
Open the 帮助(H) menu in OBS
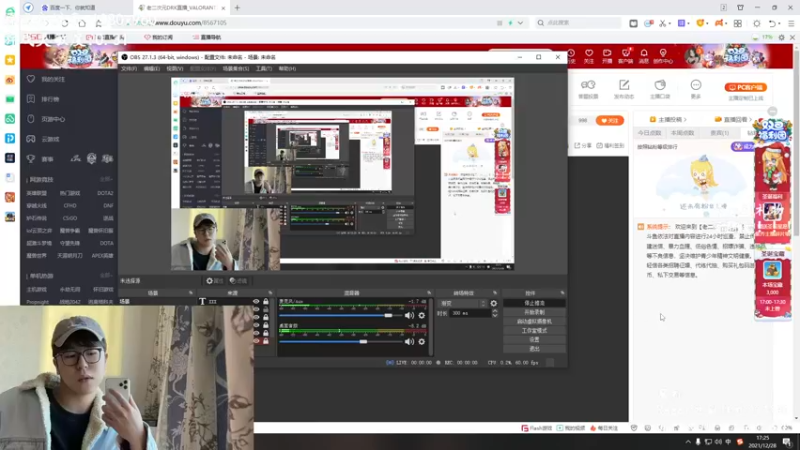tap(287, 68)
